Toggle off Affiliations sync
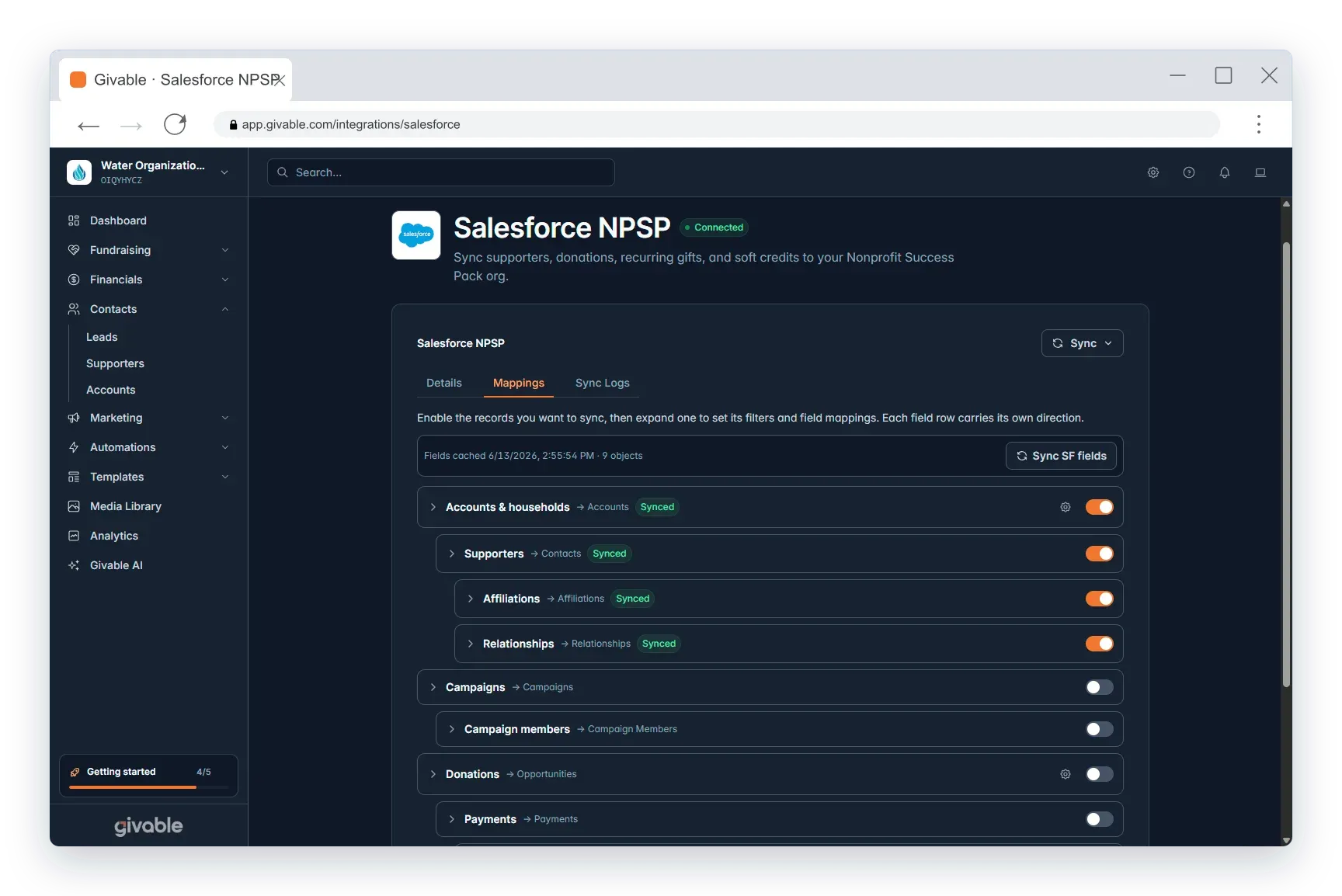 point(1100,599)
